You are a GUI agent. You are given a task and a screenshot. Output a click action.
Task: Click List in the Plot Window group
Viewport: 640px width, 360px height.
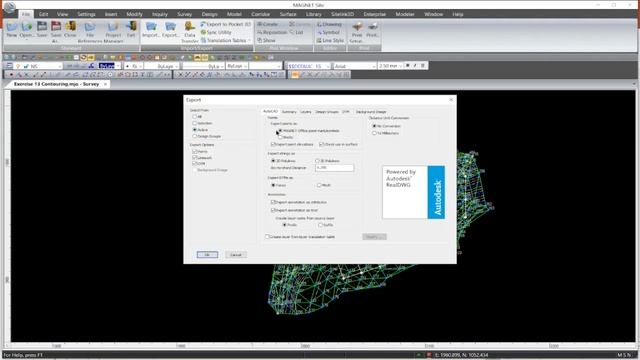[297, 32]
